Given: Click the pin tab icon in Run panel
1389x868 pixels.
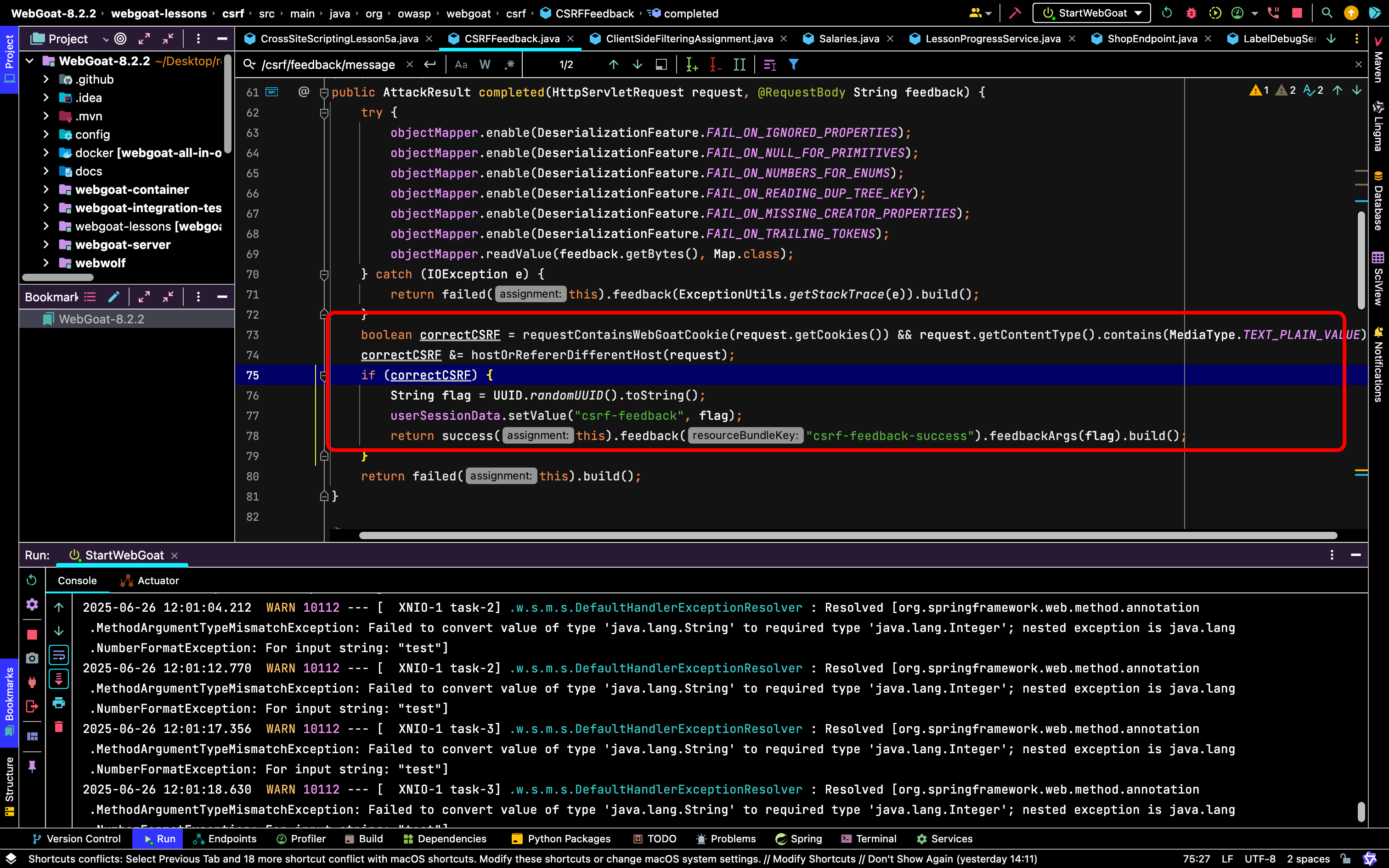Looking at the screenshot, I should (32, 767).
